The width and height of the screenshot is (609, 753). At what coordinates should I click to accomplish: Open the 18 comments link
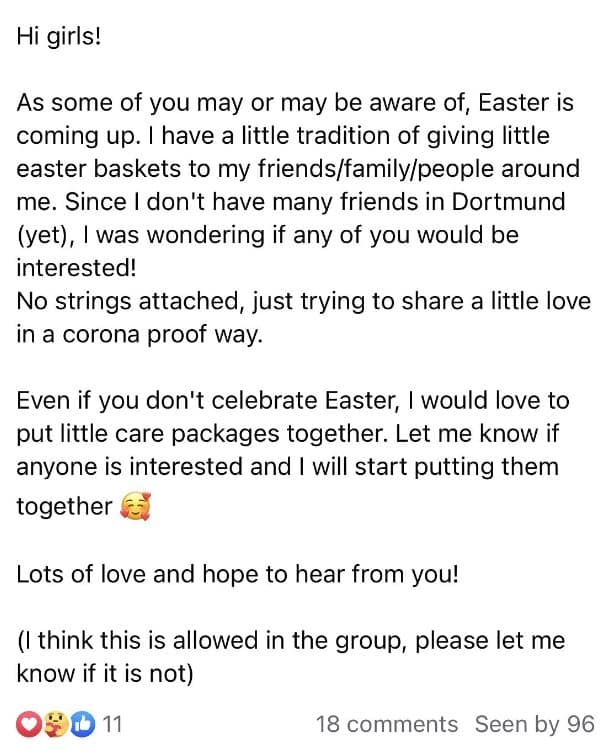pyautogui.click(x=386, y=723)
